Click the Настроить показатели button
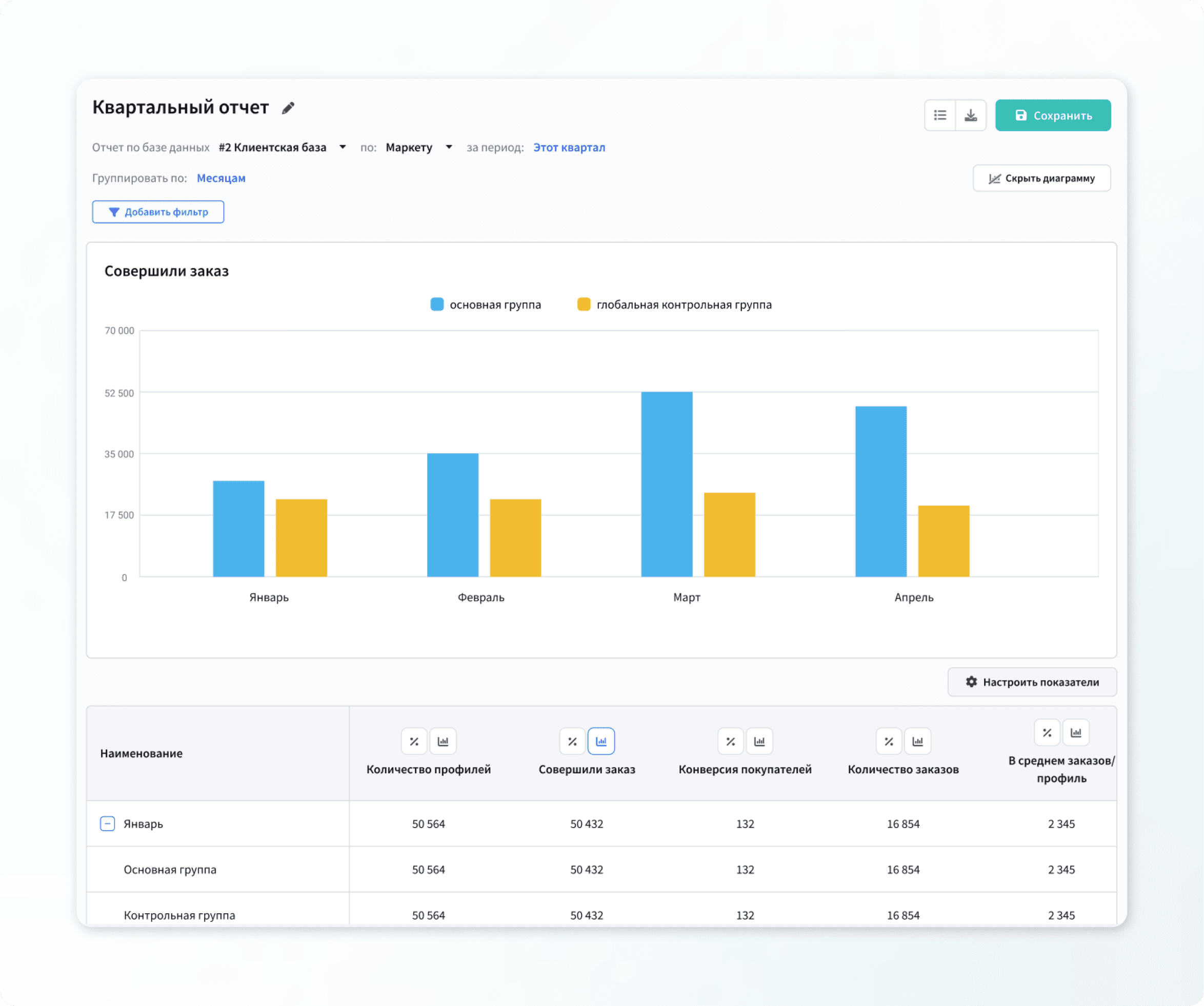1204x1006 pixels. (1031, 681)
